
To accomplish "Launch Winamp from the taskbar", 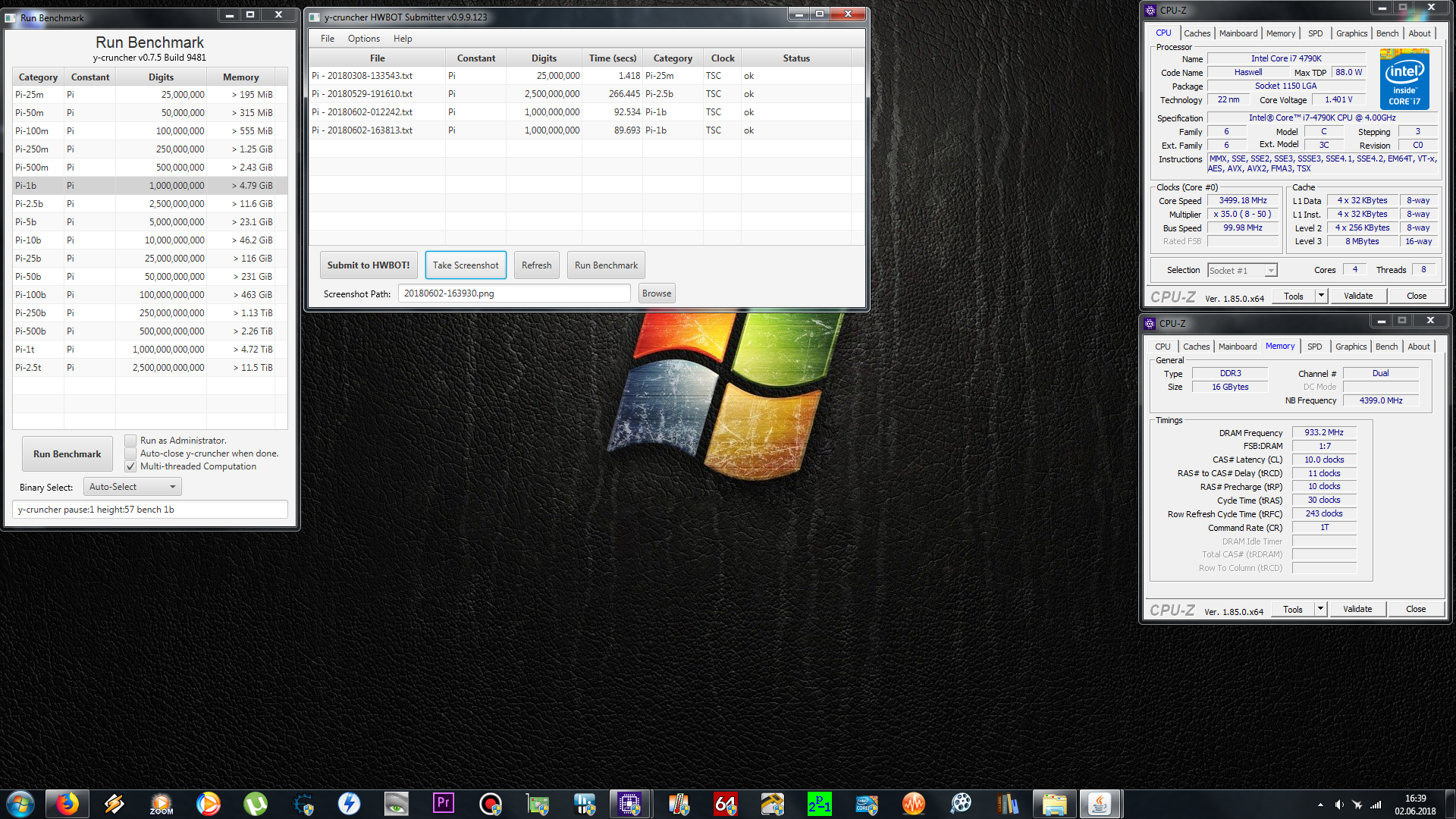I will pos(115,804).
